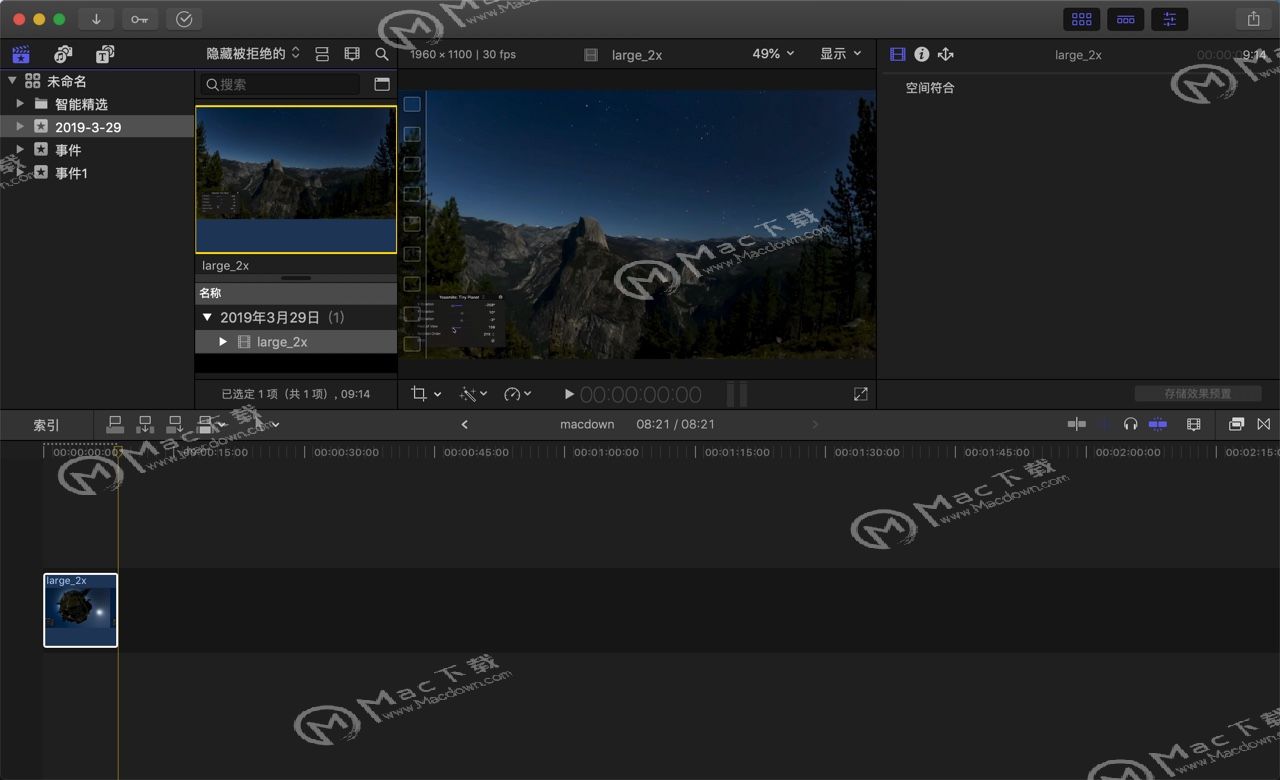Select 空间符合 inspector section
This screenshot has height=780, width=1280.
[930, 87]
